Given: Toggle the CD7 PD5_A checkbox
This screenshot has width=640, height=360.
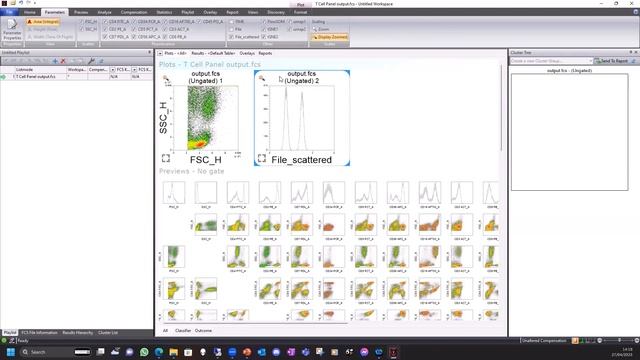Looking at the screenshot, I should pyautogui.click(x=105, y=37).
